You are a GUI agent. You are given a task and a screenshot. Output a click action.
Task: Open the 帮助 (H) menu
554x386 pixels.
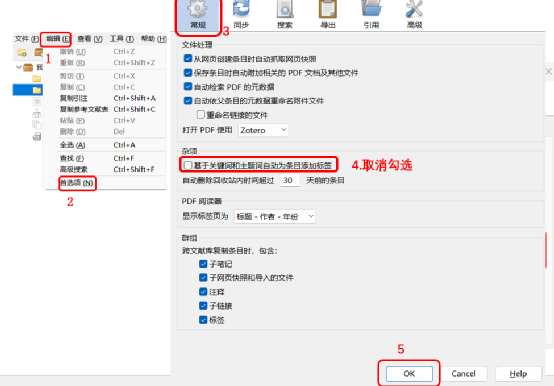[153, 38]
